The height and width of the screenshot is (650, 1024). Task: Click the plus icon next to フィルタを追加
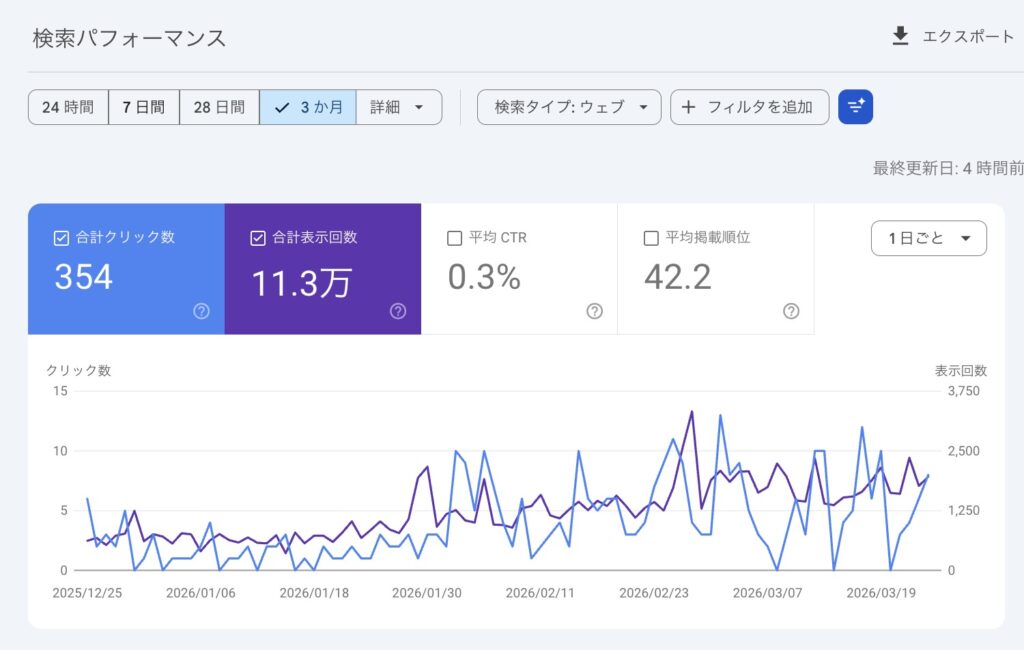coord(689,106)
